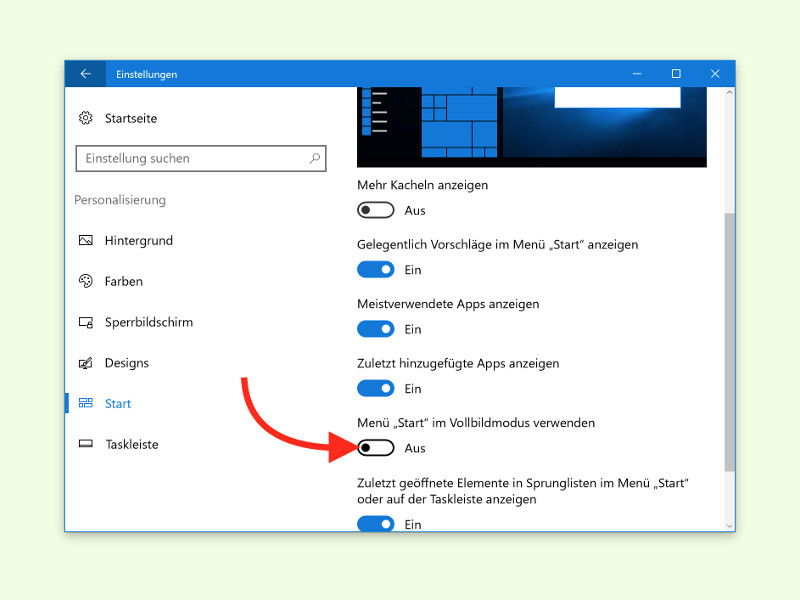
Task: Disable Gelegentlich Vorschläge im Menü Start
Action: [x=376, y=269]
